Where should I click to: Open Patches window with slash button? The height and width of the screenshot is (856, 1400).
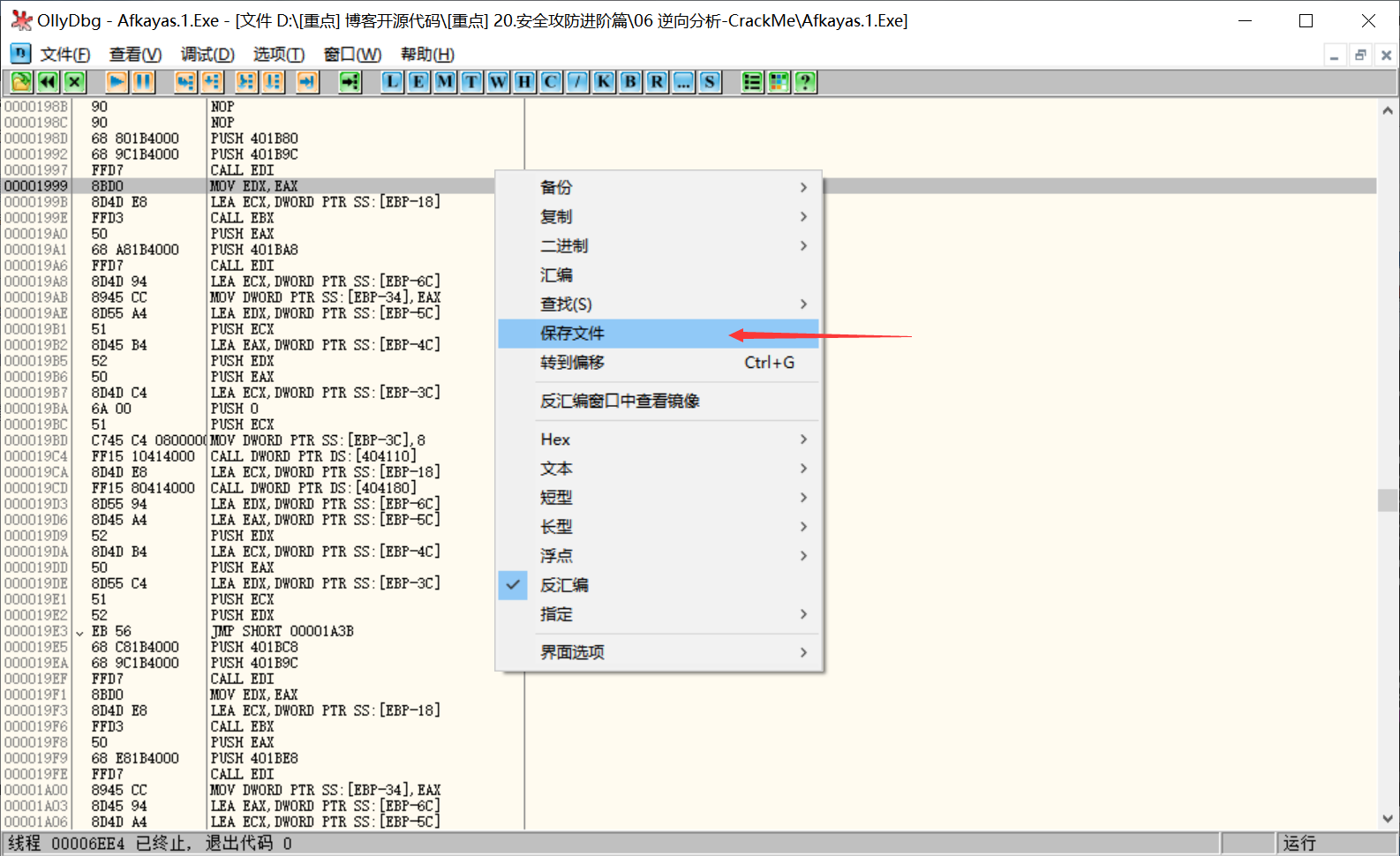pyautogui.click(x=577, y=82)
